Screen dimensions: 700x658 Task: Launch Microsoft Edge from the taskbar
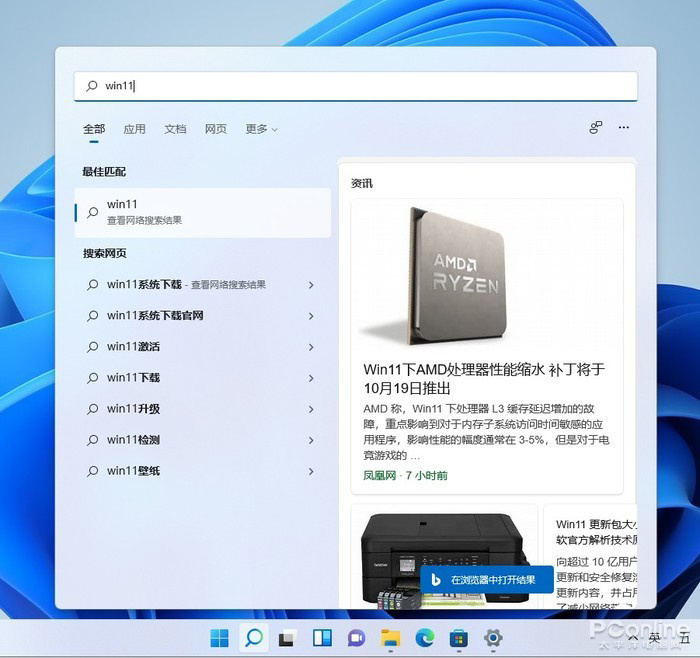(x=424, y=638)
